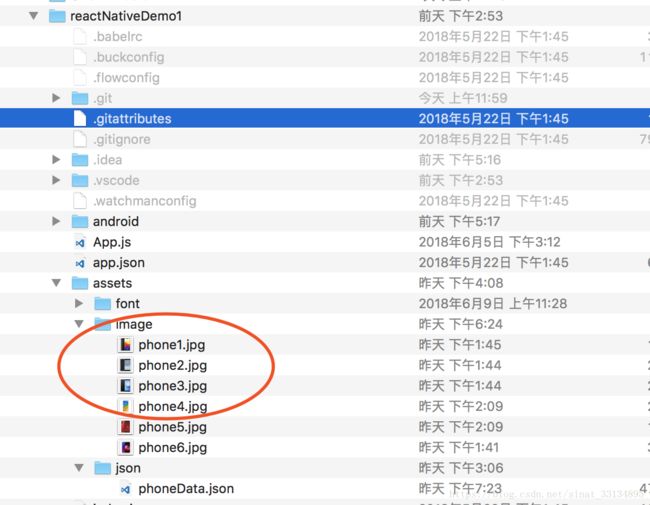Collapse the assets folder triangle

click(56, 283)
